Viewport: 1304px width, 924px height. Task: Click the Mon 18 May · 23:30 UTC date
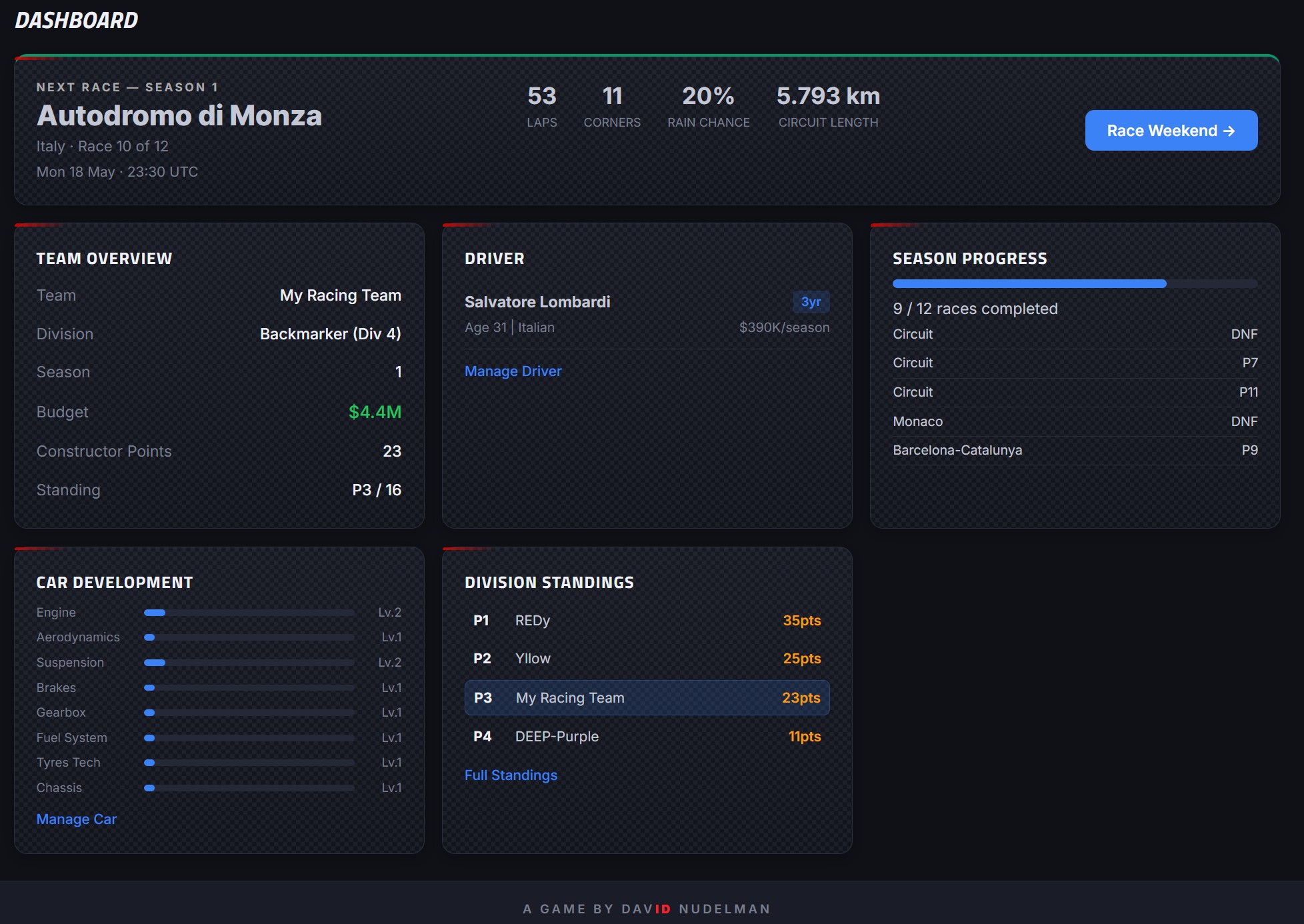117,172
